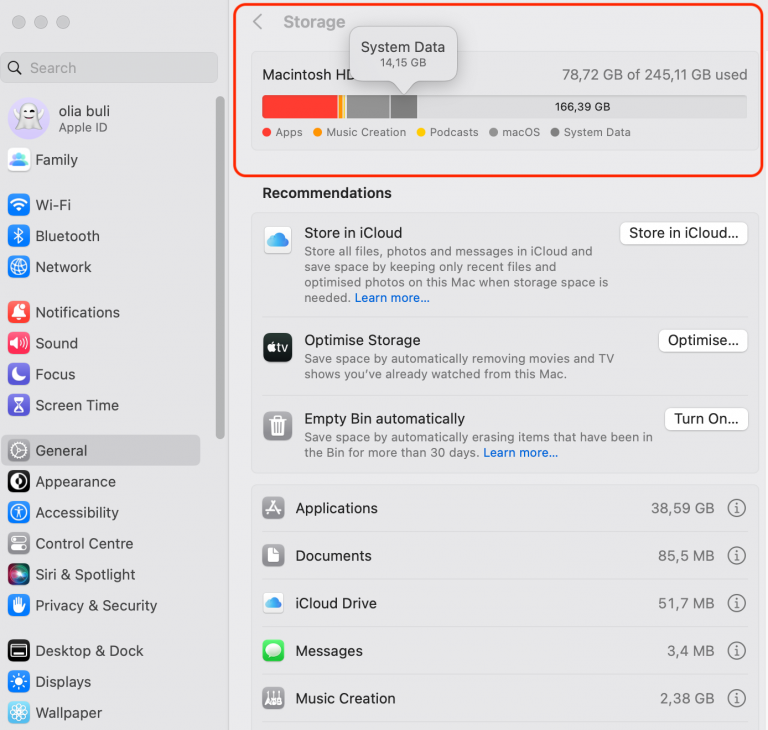Open the Appearance icon in sidebar
The image size is (768, 730).
19,482
